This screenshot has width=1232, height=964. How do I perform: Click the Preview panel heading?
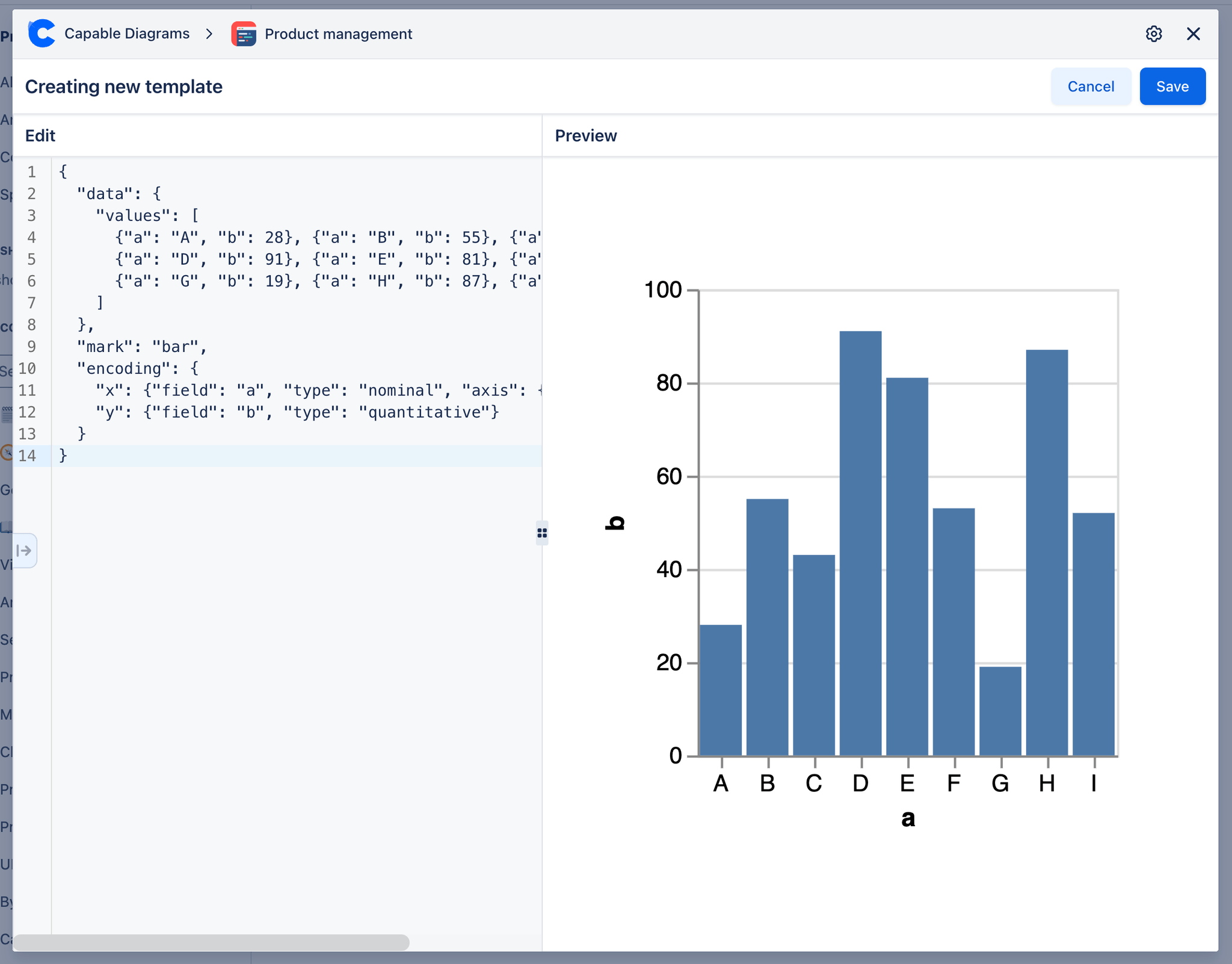(x=585, y=135)
